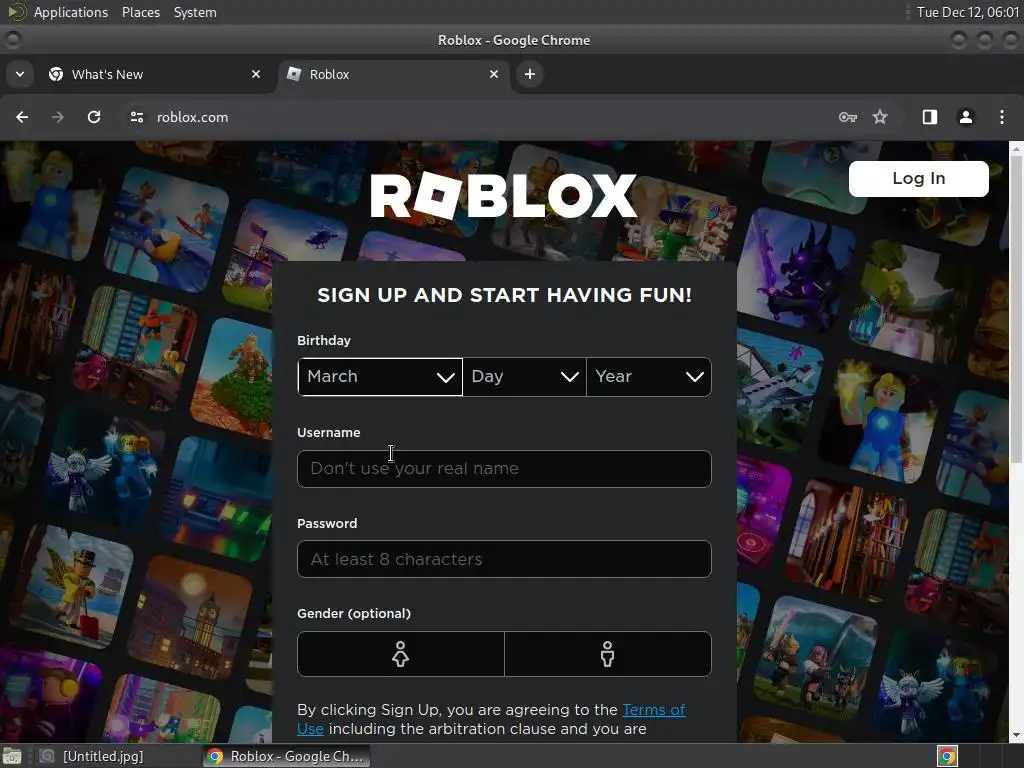Click the show desktop icon in taskbar
The width and height of the screenshot is (1024, 768).
[x=12, y=756]
